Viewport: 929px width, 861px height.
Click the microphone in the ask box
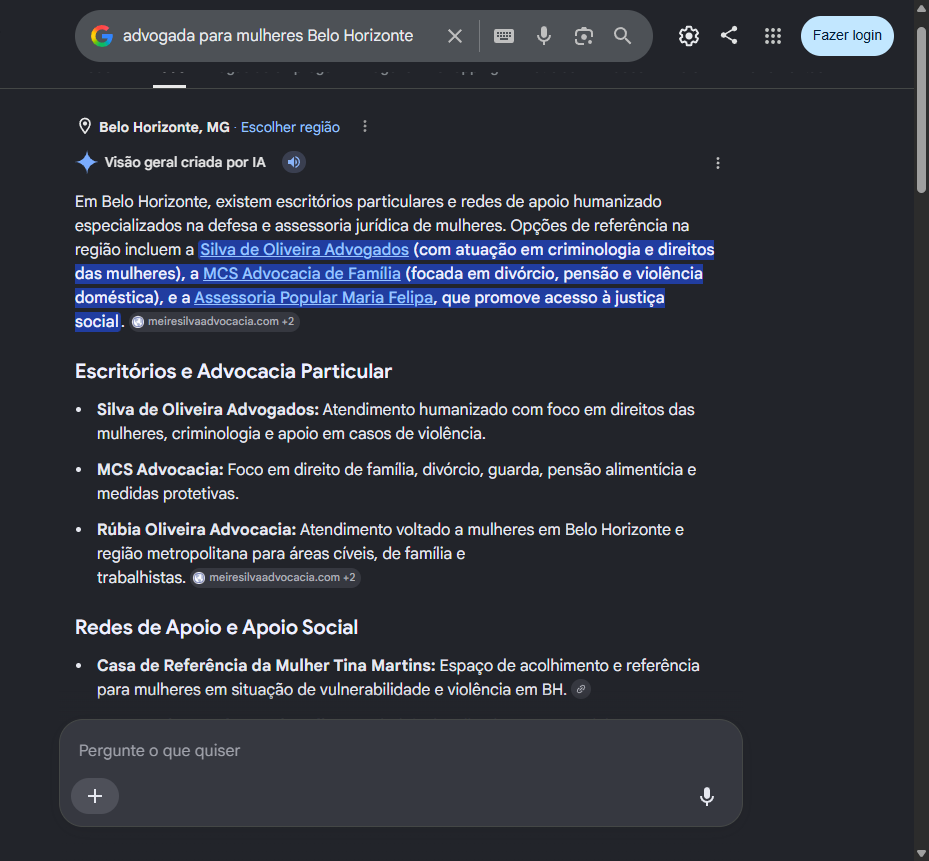pos(706,796)
